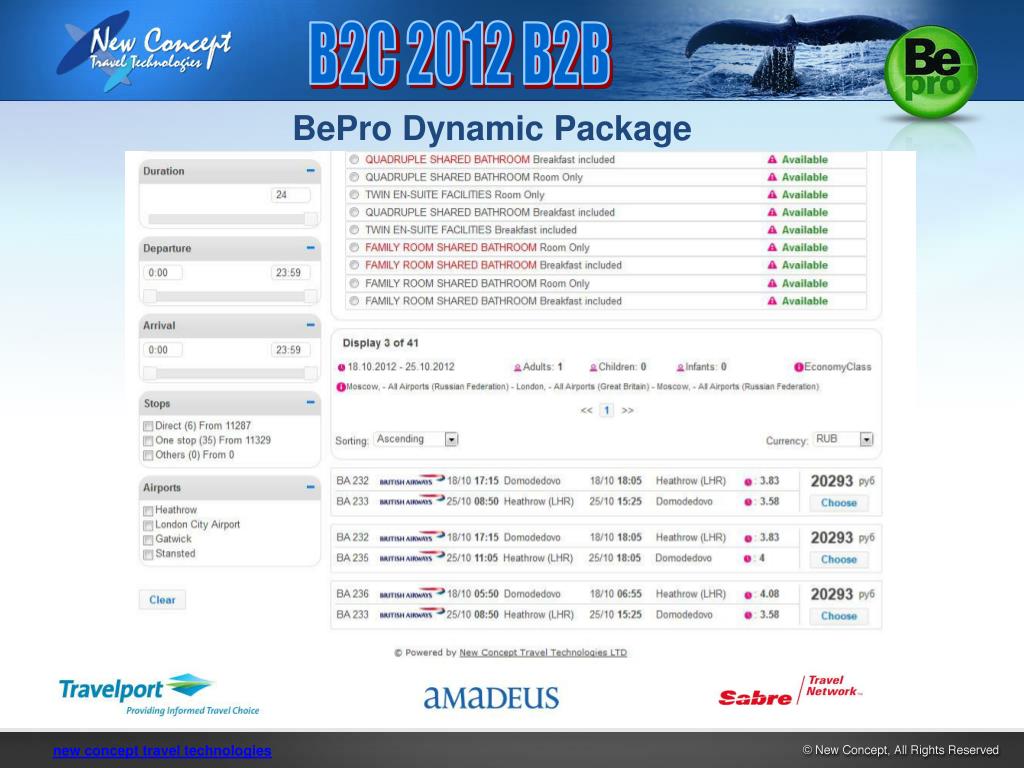Check the Gatwick airport filter

[148, 539]
